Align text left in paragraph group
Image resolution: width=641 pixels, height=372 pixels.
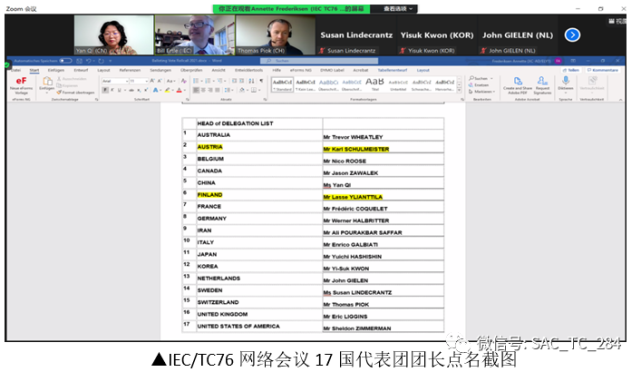196,90
